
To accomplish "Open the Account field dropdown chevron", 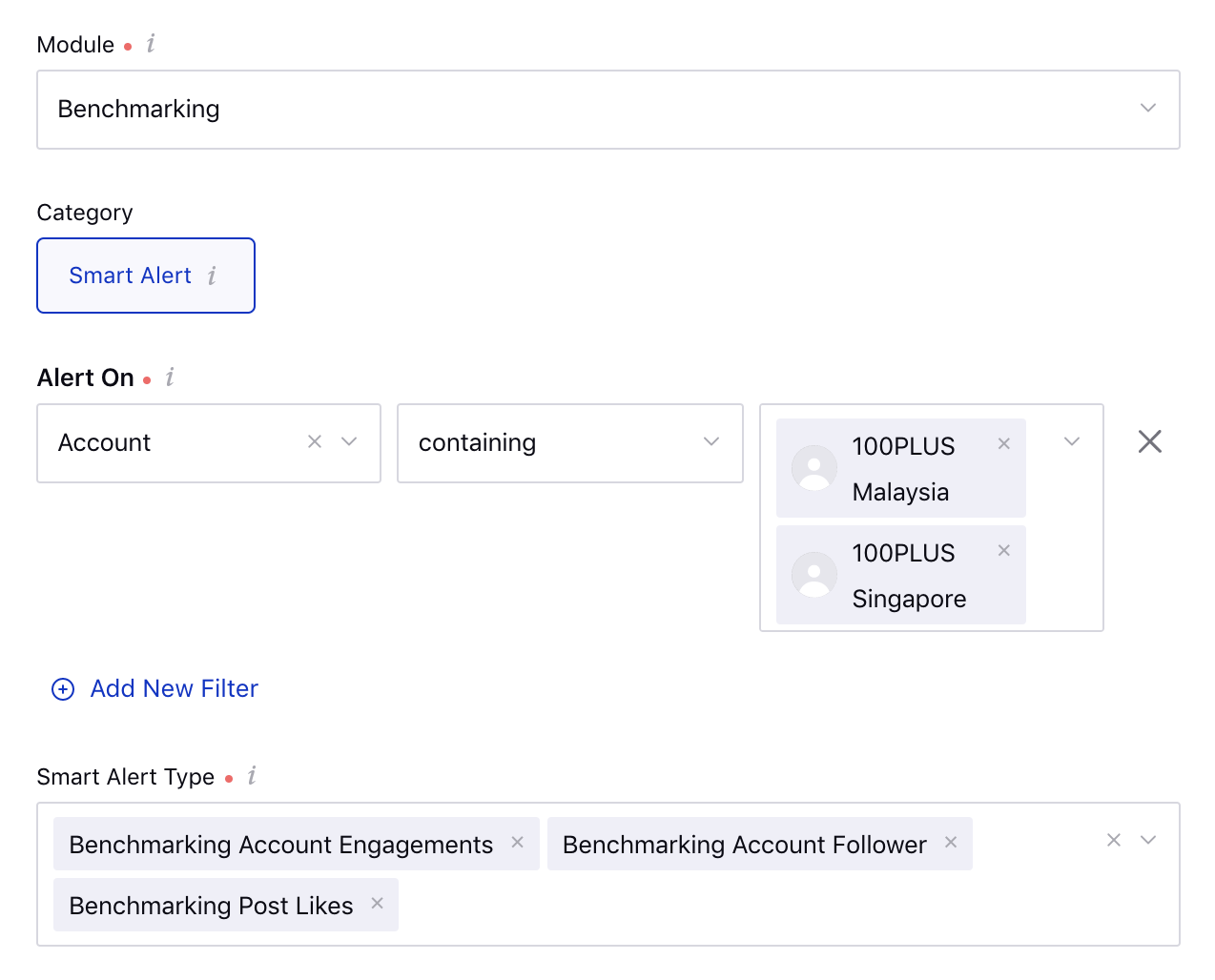I will point(349,441).
